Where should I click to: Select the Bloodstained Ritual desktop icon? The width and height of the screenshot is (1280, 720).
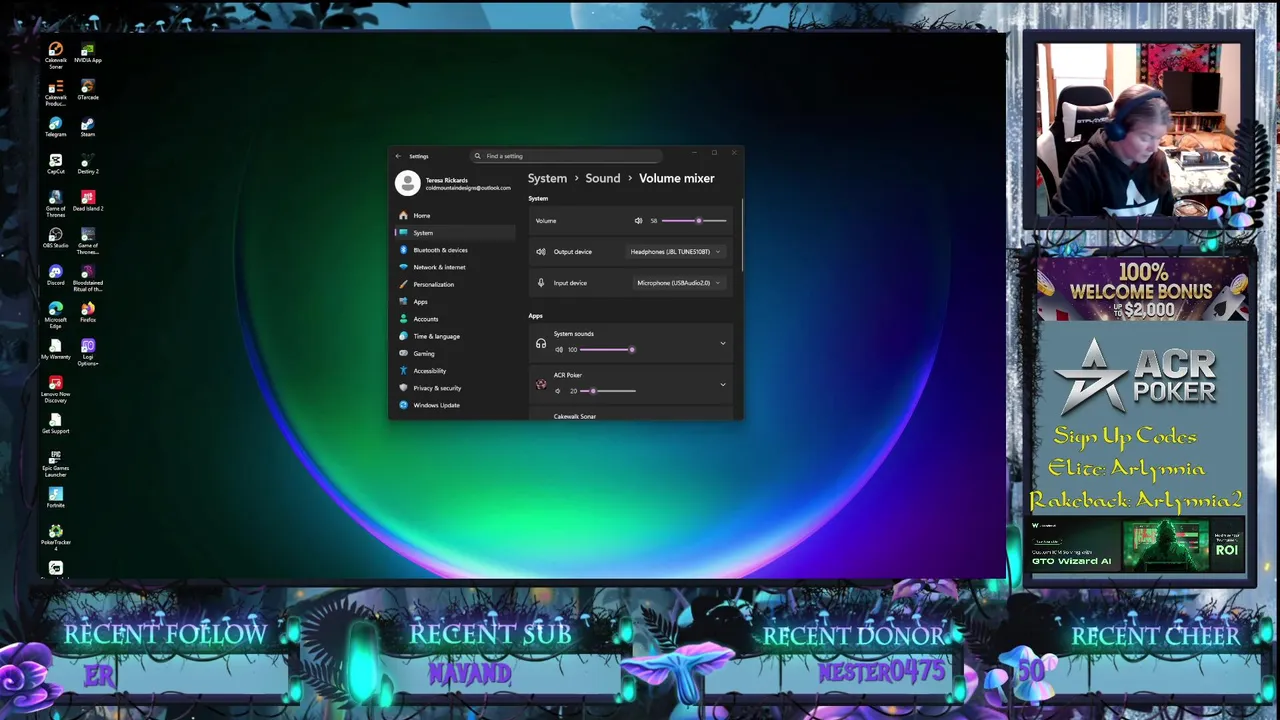point(88,278)
